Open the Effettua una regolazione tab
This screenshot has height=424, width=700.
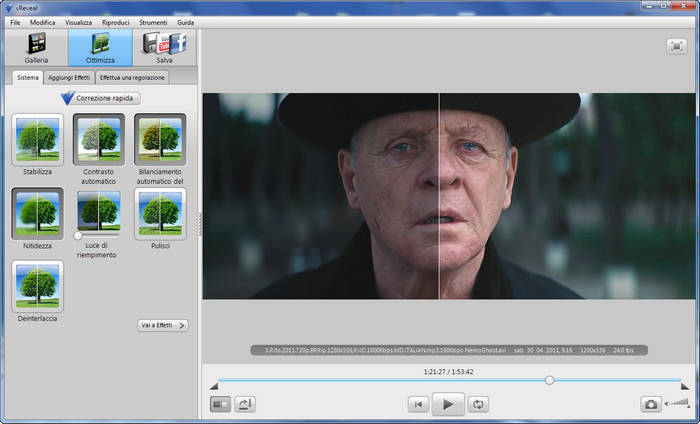pyautogui.click(x=132, y=78)
